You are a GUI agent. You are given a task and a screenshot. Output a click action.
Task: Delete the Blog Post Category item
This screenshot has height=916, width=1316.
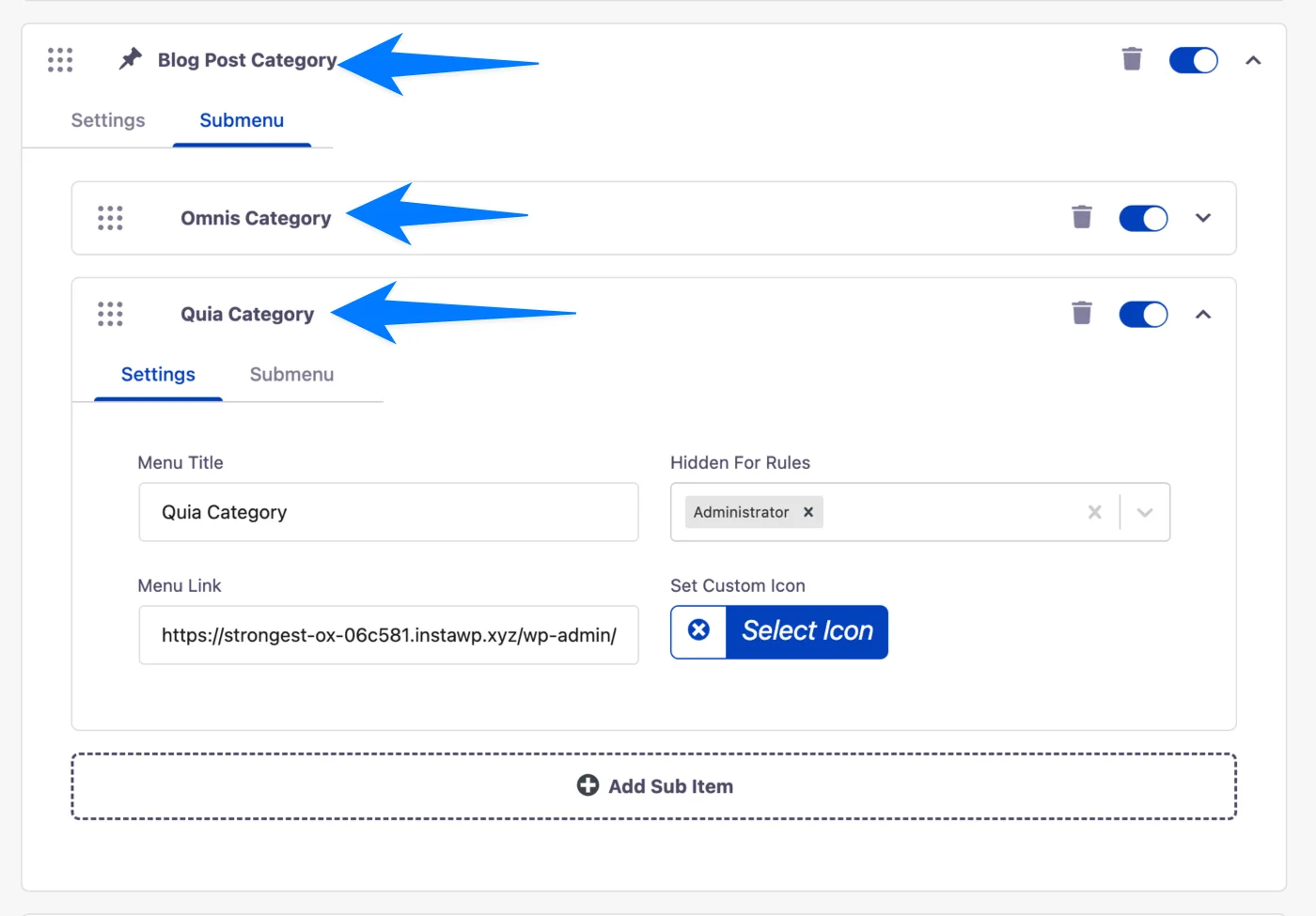point(1132,59)
